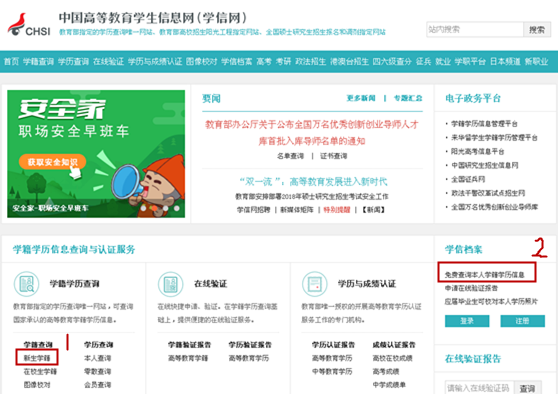Click the 在线验证 circular icon
The width and height of the screenshot is (558, 394).
[170, 284]
